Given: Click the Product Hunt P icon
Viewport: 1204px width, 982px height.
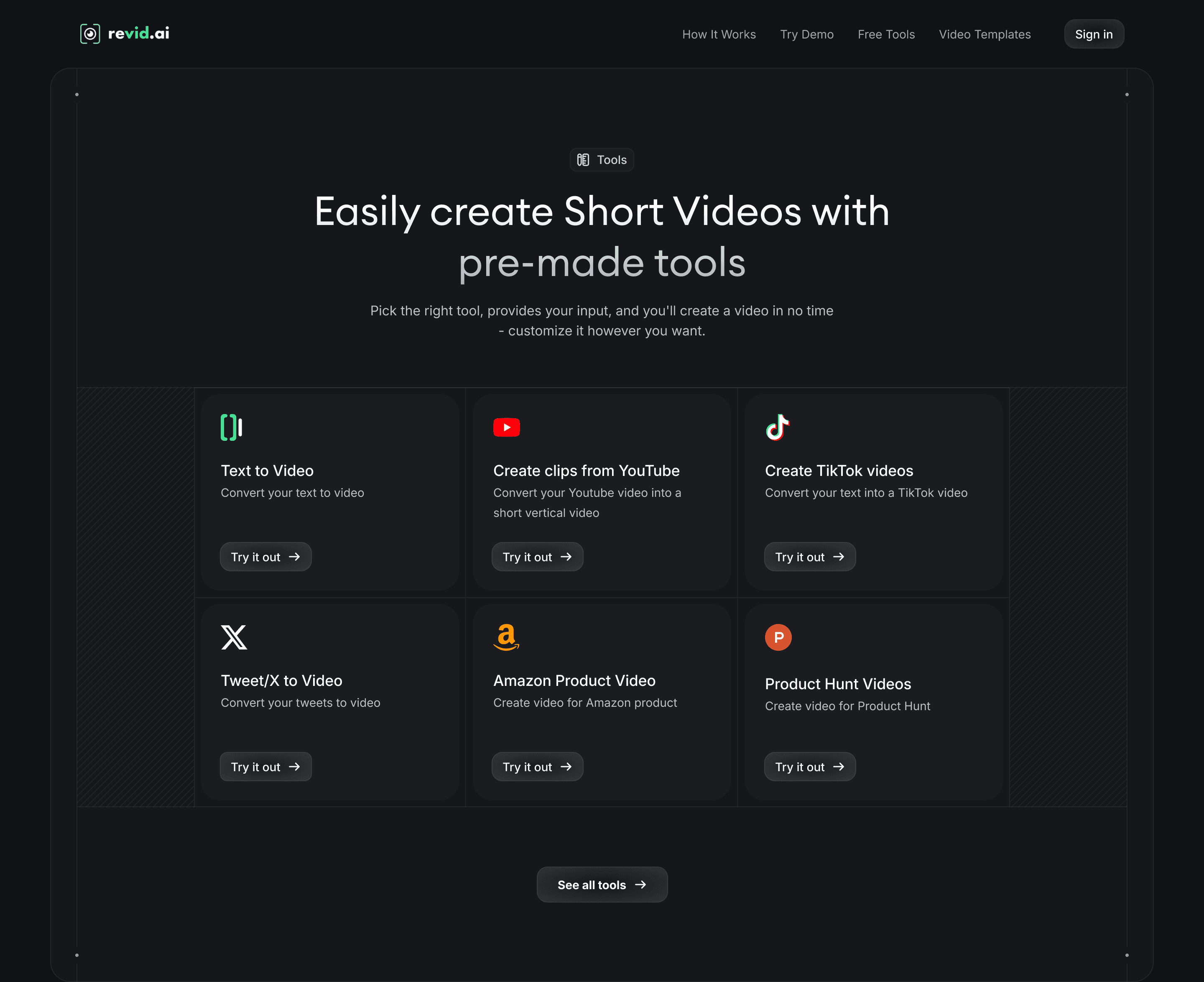Looking at the screenshot, I should click(x=778, y=637).
